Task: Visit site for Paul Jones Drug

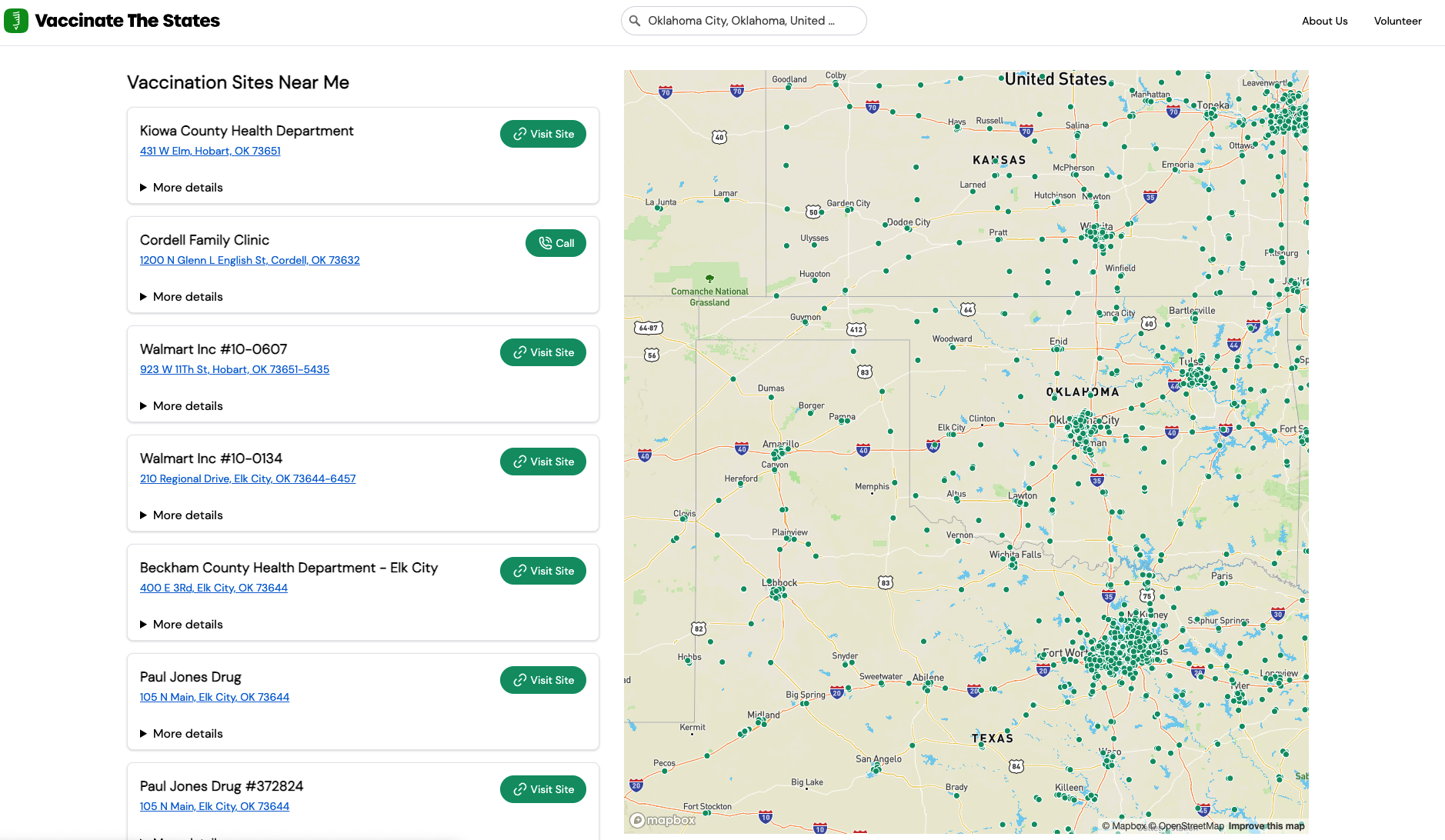Action: pyautogui.click(x=543, y=680)
